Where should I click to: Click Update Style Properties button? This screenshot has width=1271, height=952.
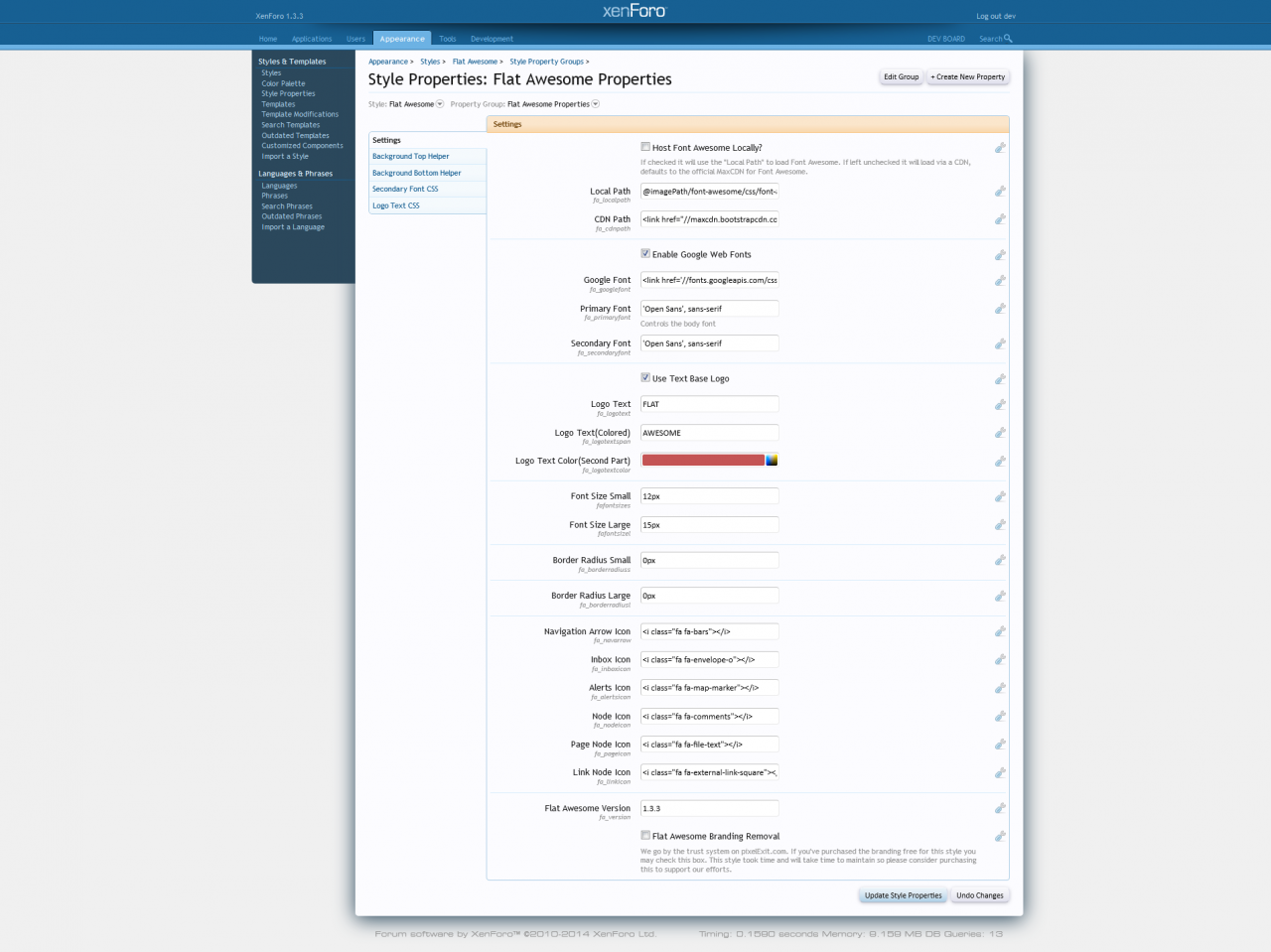click(x=903, y=895)
